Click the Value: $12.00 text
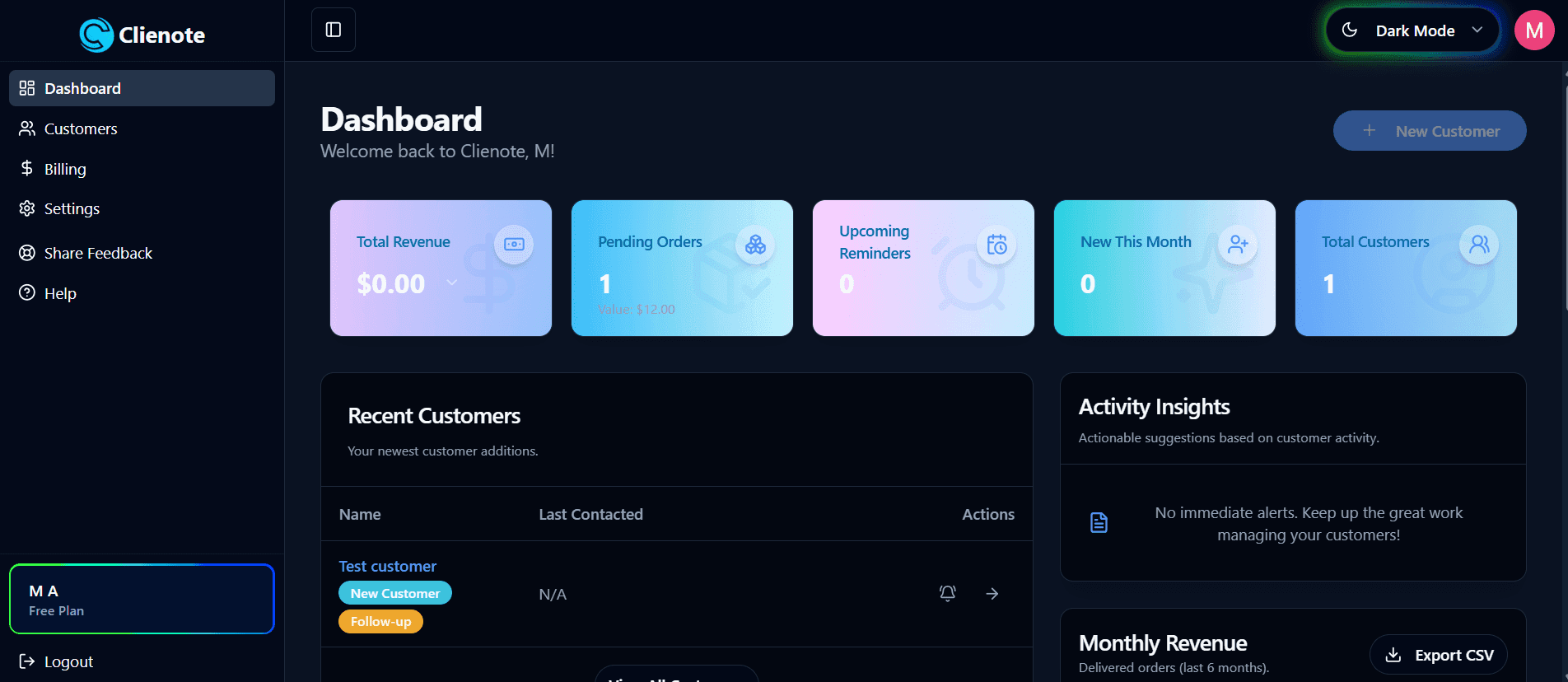Screen dimensions: 1568x682 637,310
